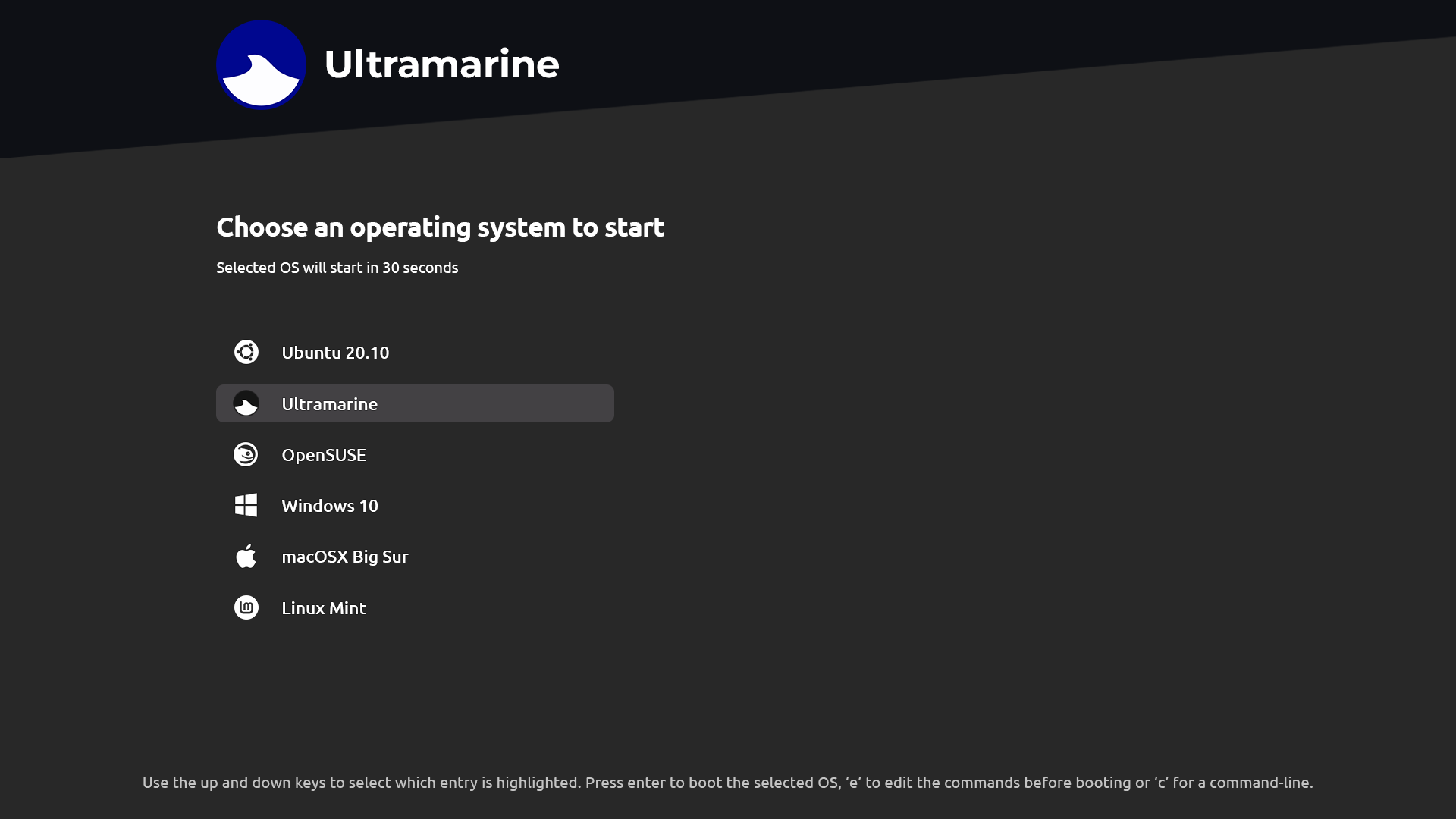Screen dimensions: 1456x819
Task: Choose Linux Mint boot entry
Action: click(415, 607)
